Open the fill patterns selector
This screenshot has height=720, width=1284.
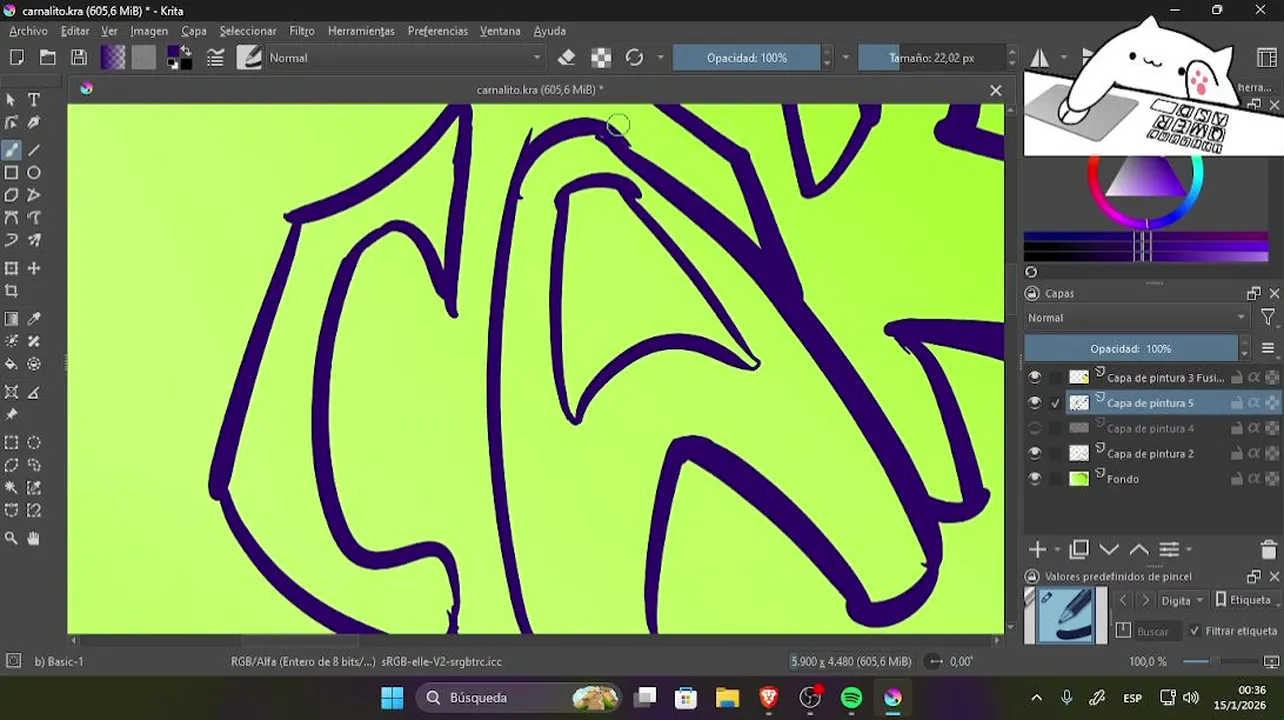pos(144,58)
